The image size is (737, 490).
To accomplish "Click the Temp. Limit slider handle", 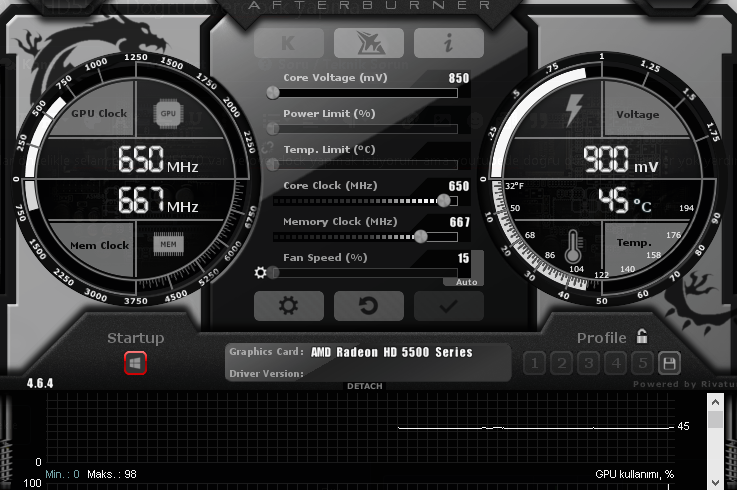I will (273, 165).
